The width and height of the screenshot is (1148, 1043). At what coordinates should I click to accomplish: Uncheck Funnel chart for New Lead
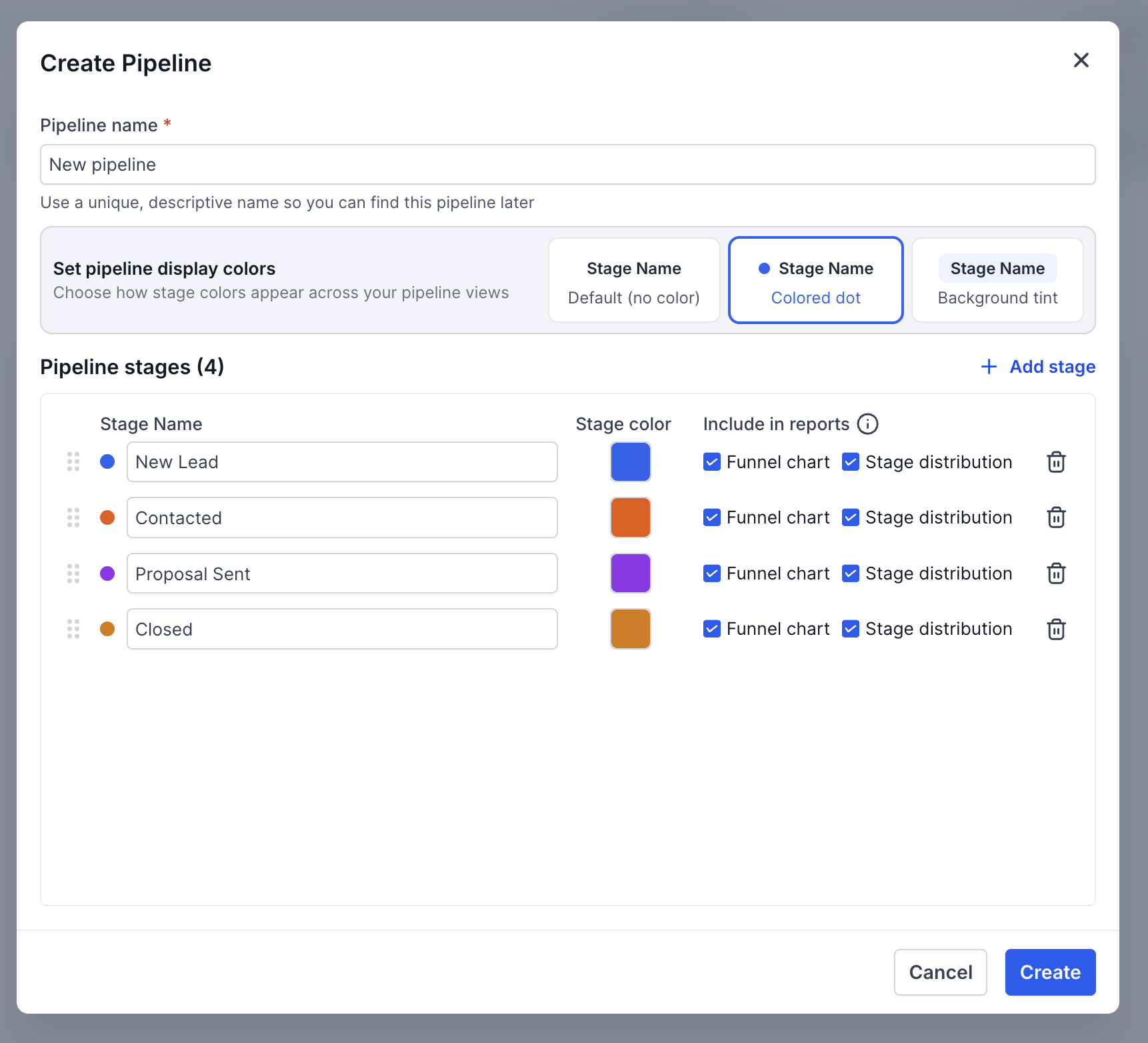tap(712, 461)
